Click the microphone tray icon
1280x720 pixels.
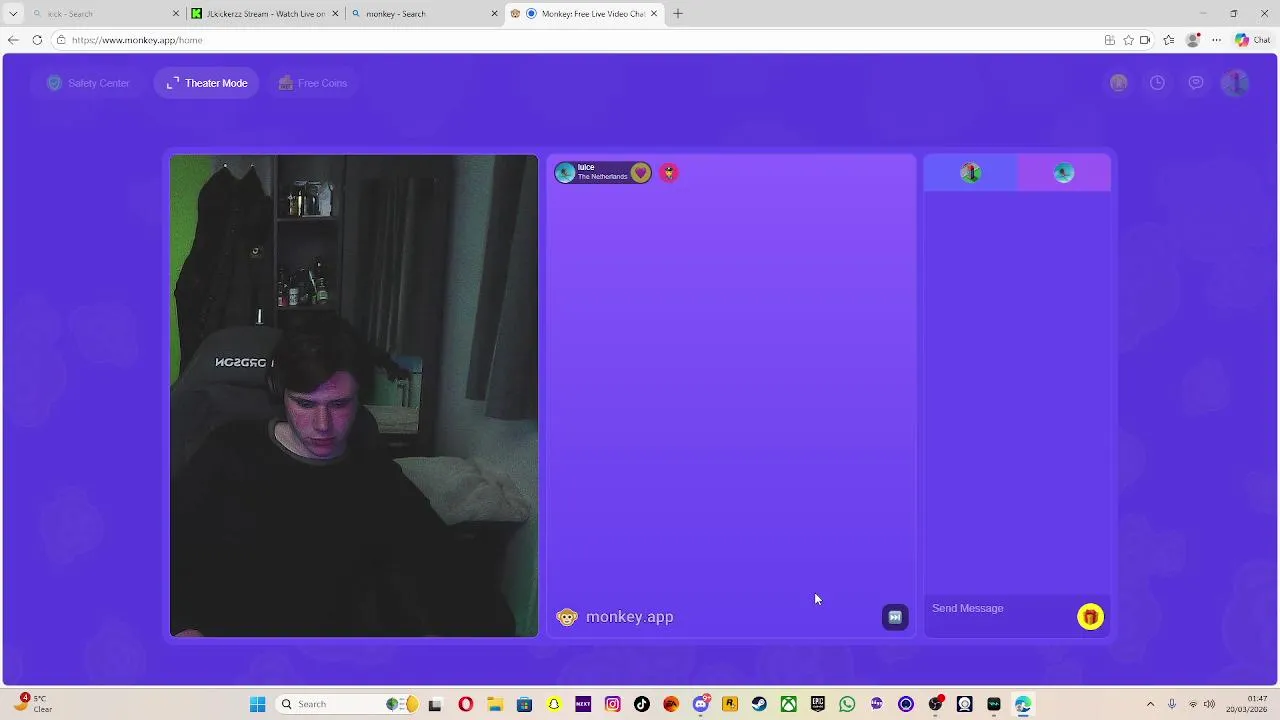1172,704
